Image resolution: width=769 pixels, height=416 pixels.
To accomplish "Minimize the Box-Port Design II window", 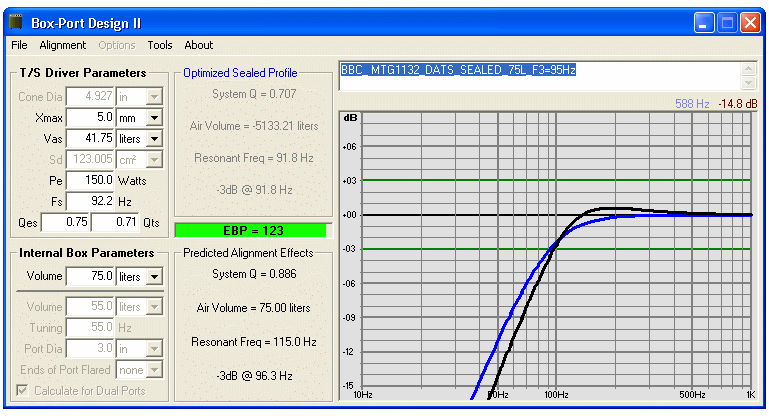I will click(704, 23).
